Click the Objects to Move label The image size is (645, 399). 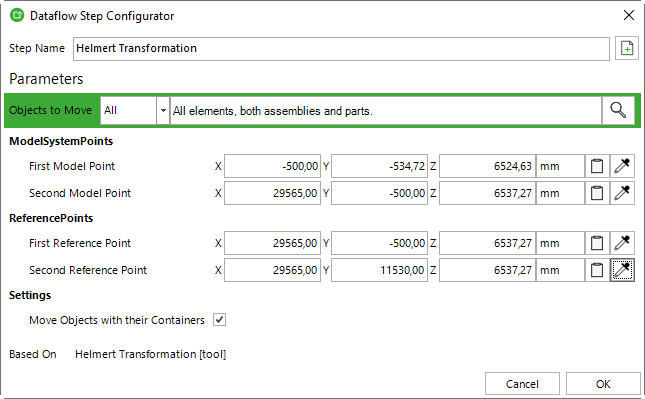(50, 110)
